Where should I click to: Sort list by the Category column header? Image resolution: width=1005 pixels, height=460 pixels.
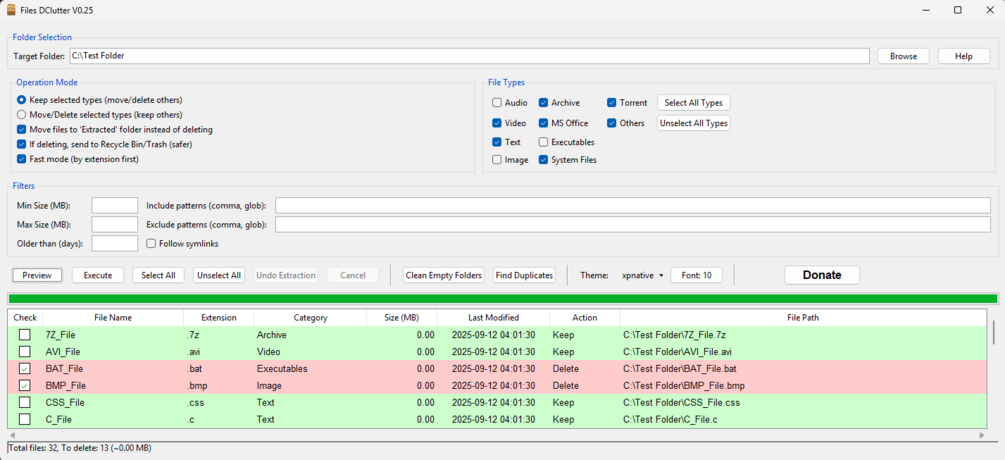pos(310,318)
